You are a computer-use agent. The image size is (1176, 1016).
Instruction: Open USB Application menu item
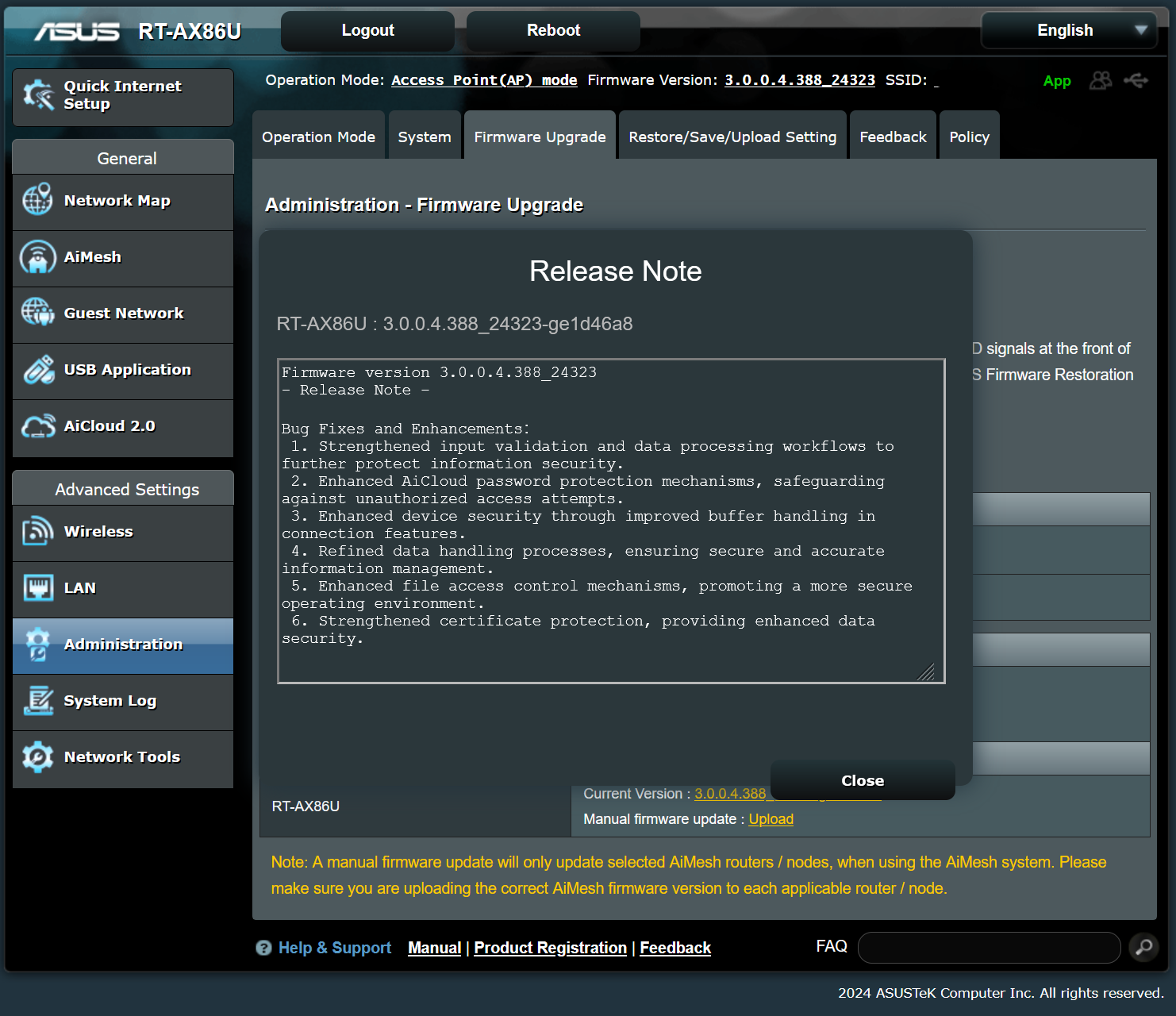pyautogui.click(x=123, y=371)
